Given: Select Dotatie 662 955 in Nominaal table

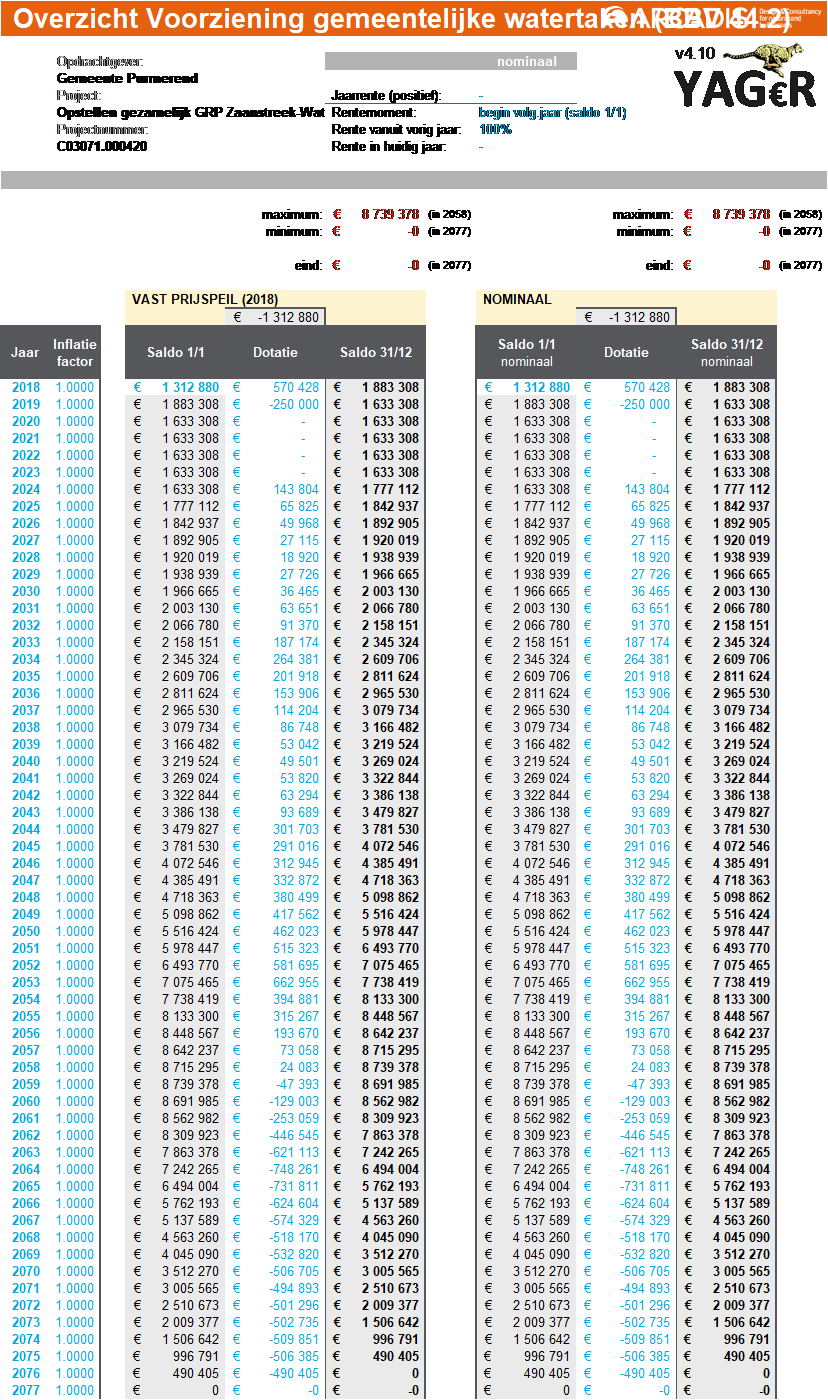Looking at the screenshot, I should point(647,982).
